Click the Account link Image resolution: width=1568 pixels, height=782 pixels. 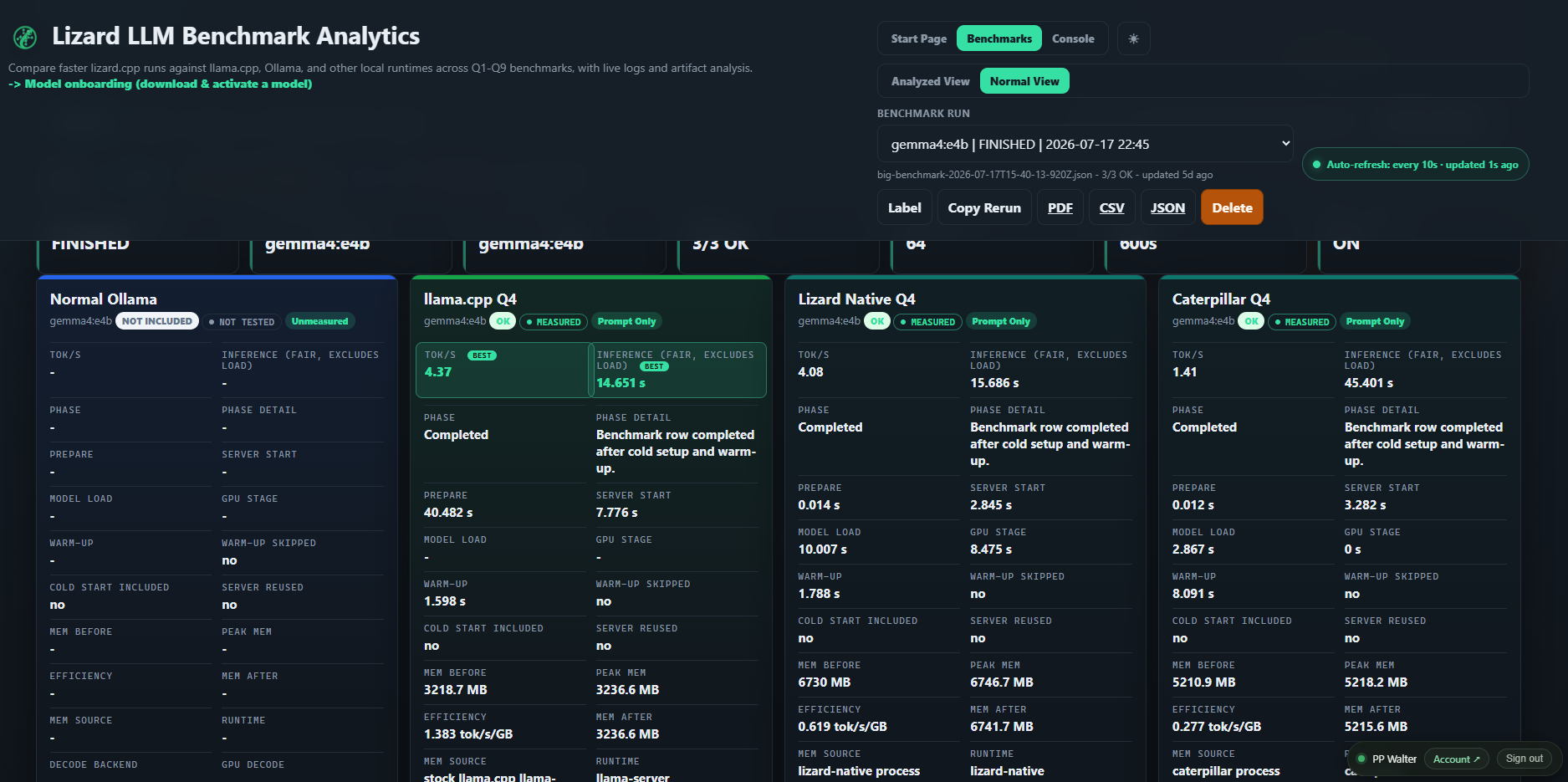[1456, 759]
